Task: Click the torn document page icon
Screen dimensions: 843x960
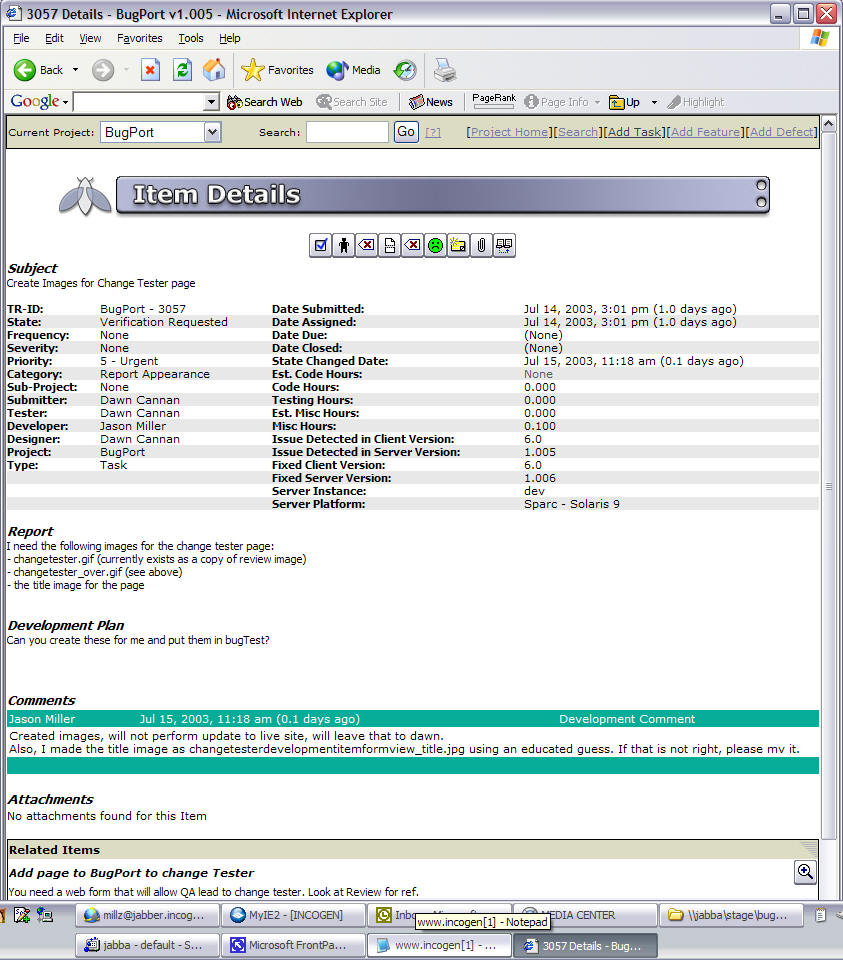Action: (389, 246)
